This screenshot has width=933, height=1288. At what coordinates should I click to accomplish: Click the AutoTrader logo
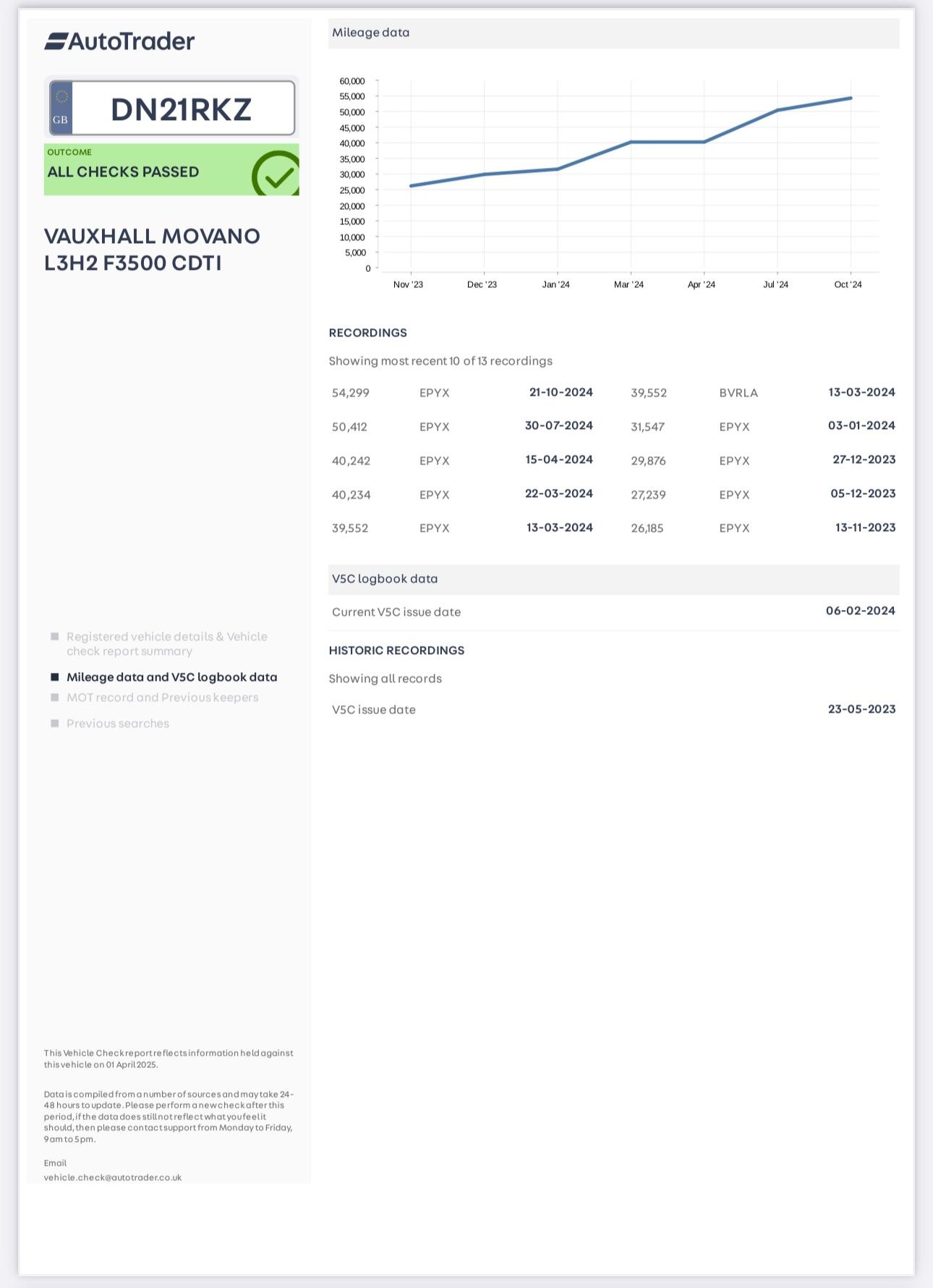[119, 41]
